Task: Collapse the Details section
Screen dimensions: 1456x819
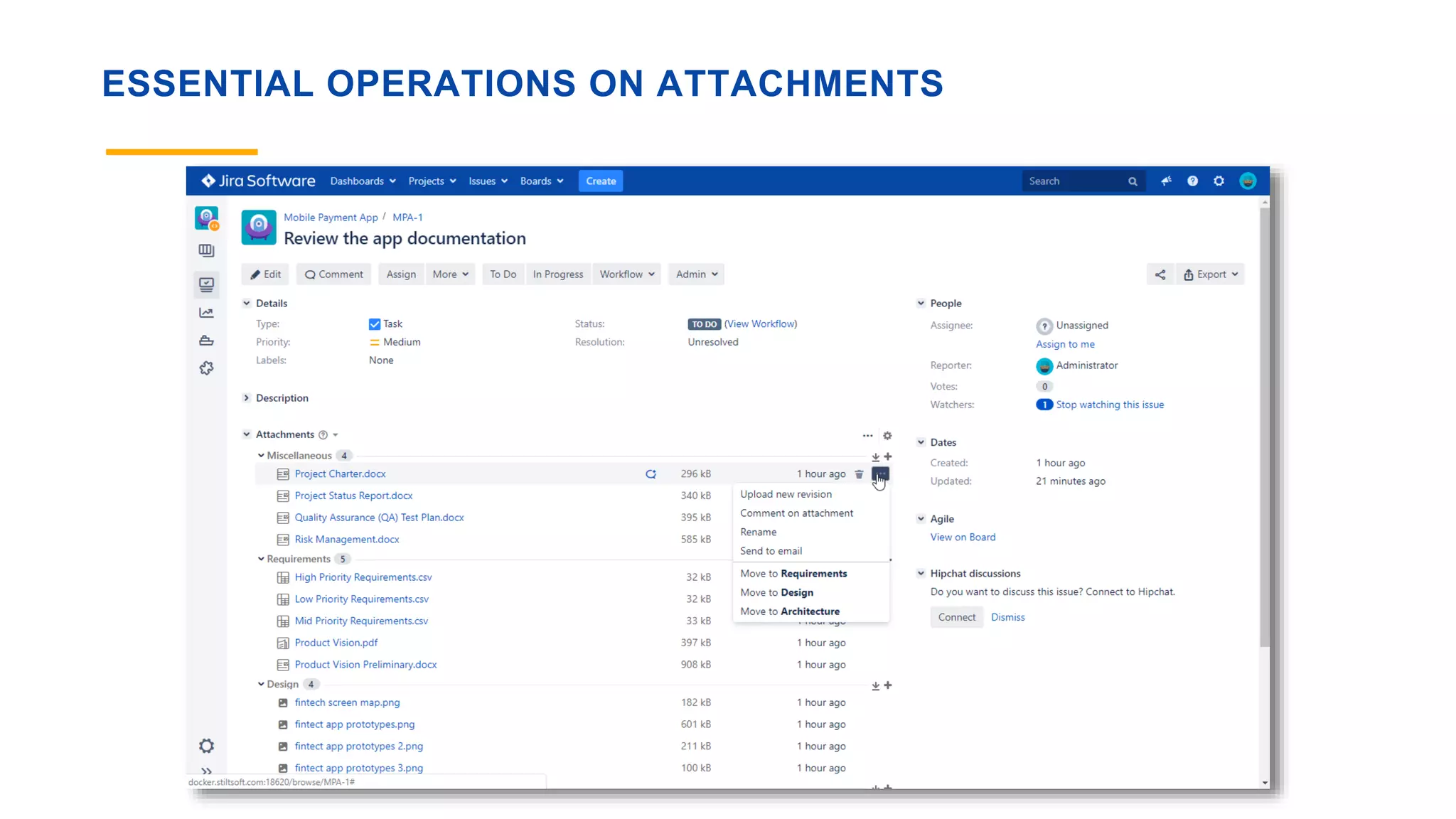Action: [246, 303]
